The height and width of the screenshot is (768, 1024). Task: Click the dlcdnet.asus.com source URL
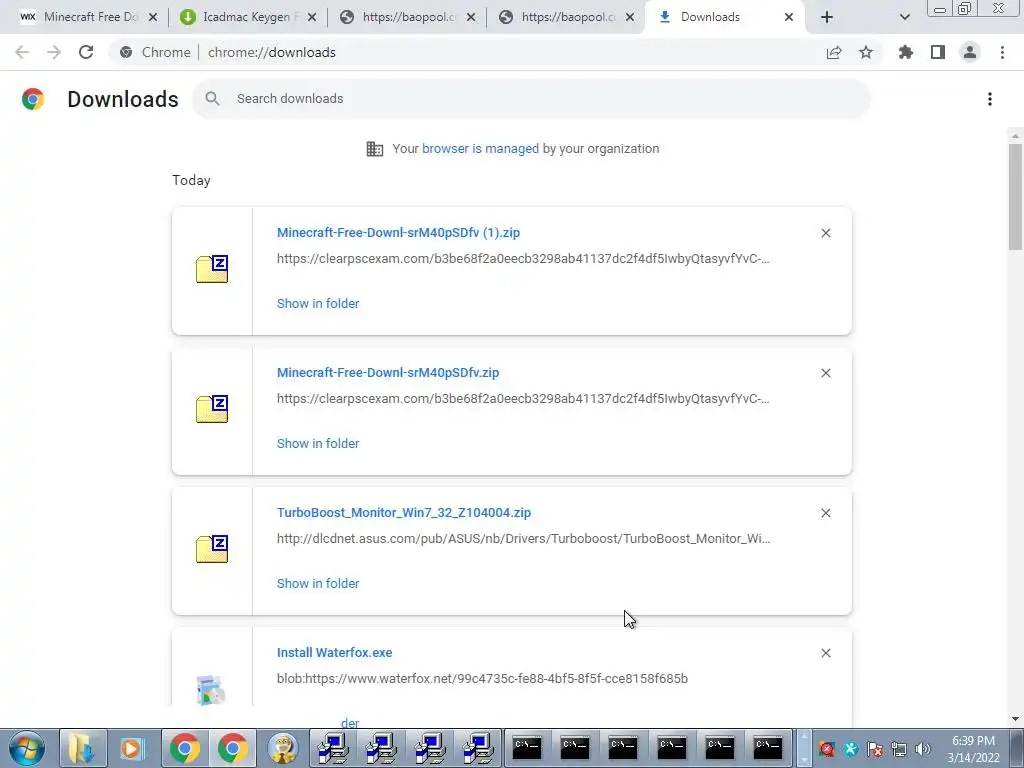coord(523,539)
